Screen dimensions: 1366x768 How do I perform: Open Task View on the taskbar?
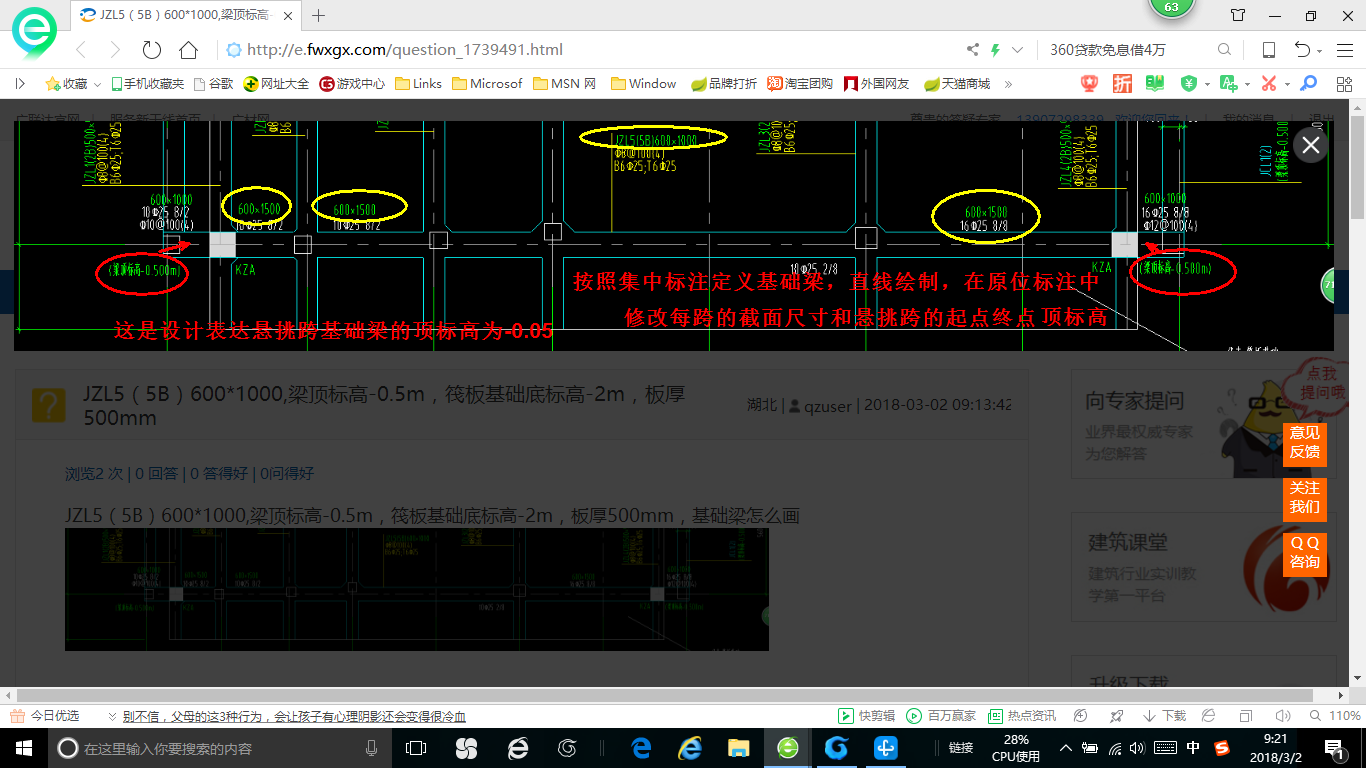pyautogui.click(x=416, y=748)
